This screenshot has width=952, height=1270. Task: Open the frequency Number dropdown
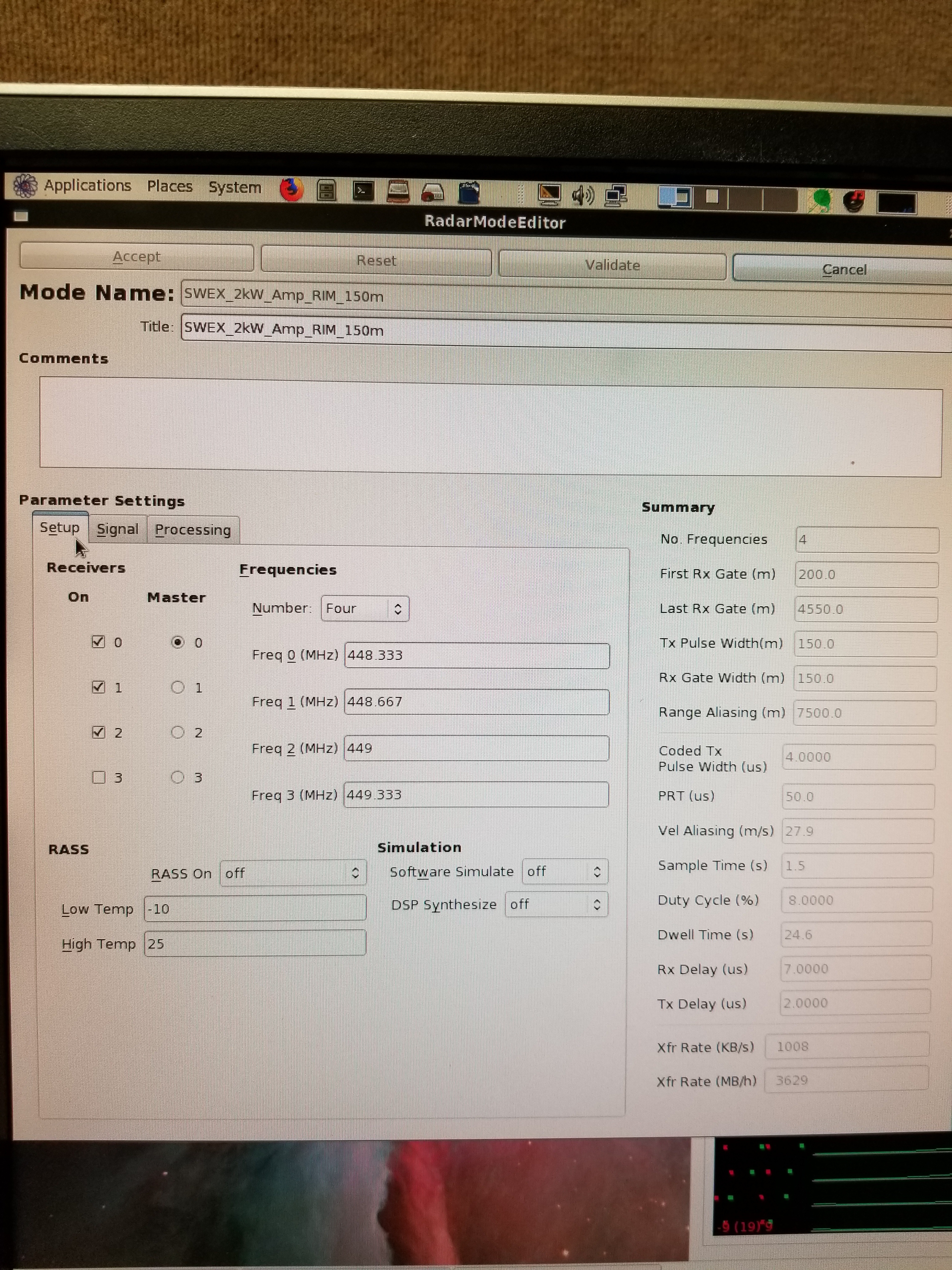point(365,608)
